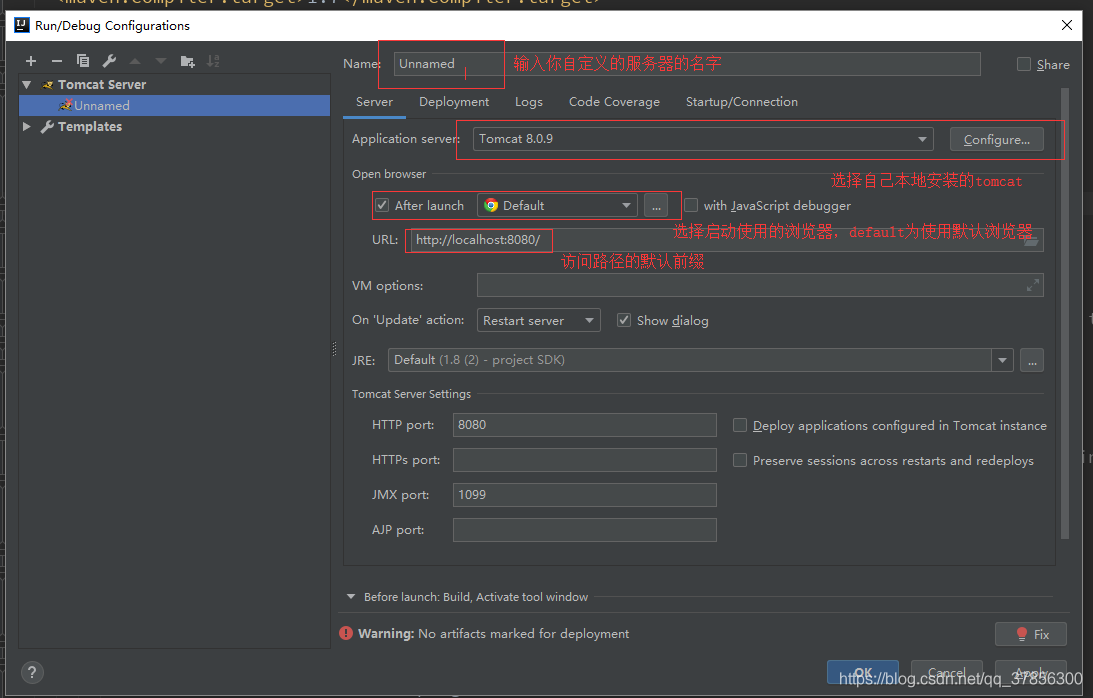Move the configuration down with the down arrow

(x=161, y=61)
